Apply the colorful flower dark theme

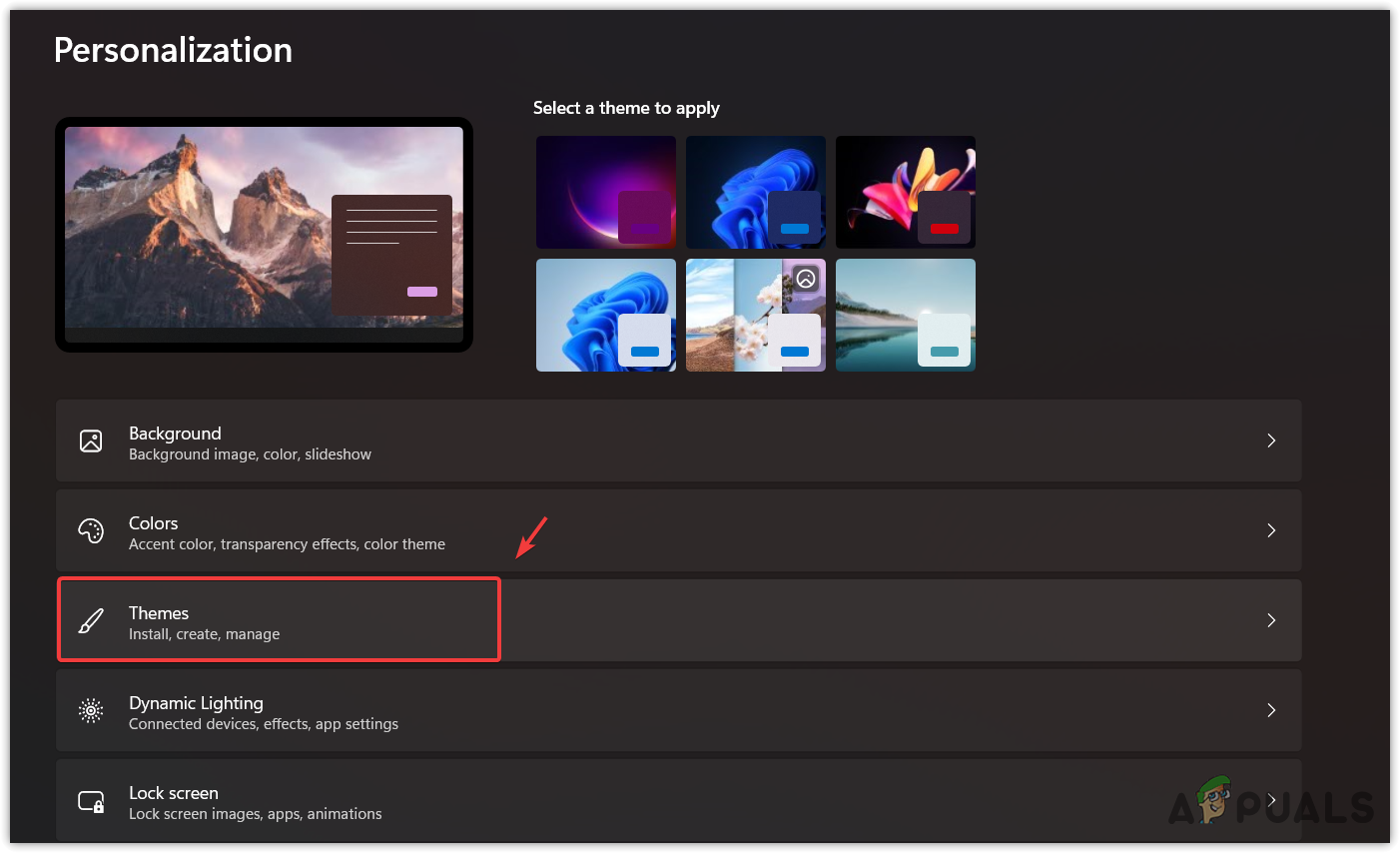point(906,192)
